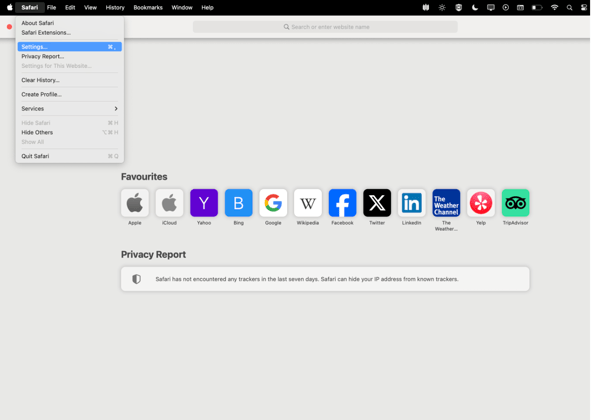
Task: Open the Help menu
Action: [x=207, y=8]
